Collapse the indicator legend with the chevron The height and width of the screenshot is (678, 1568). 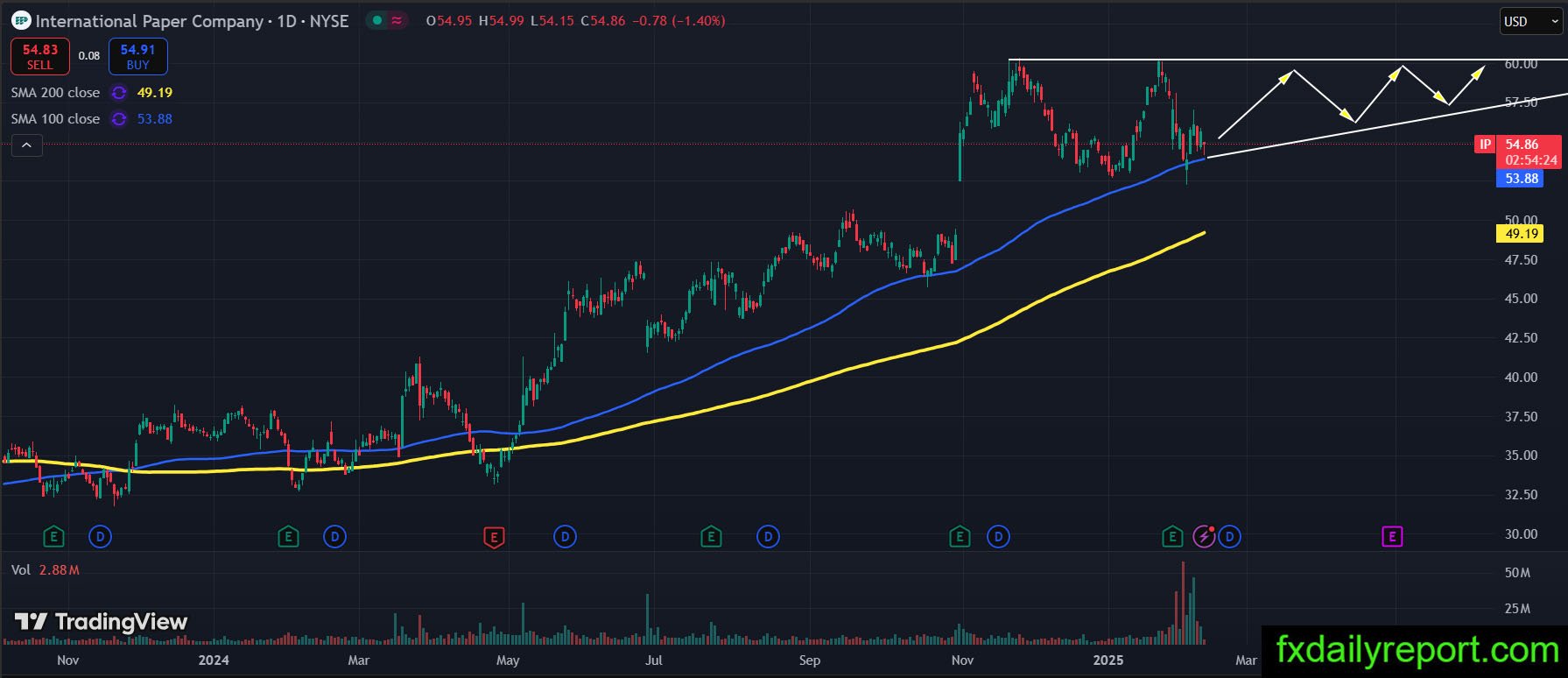coord(26,145)
